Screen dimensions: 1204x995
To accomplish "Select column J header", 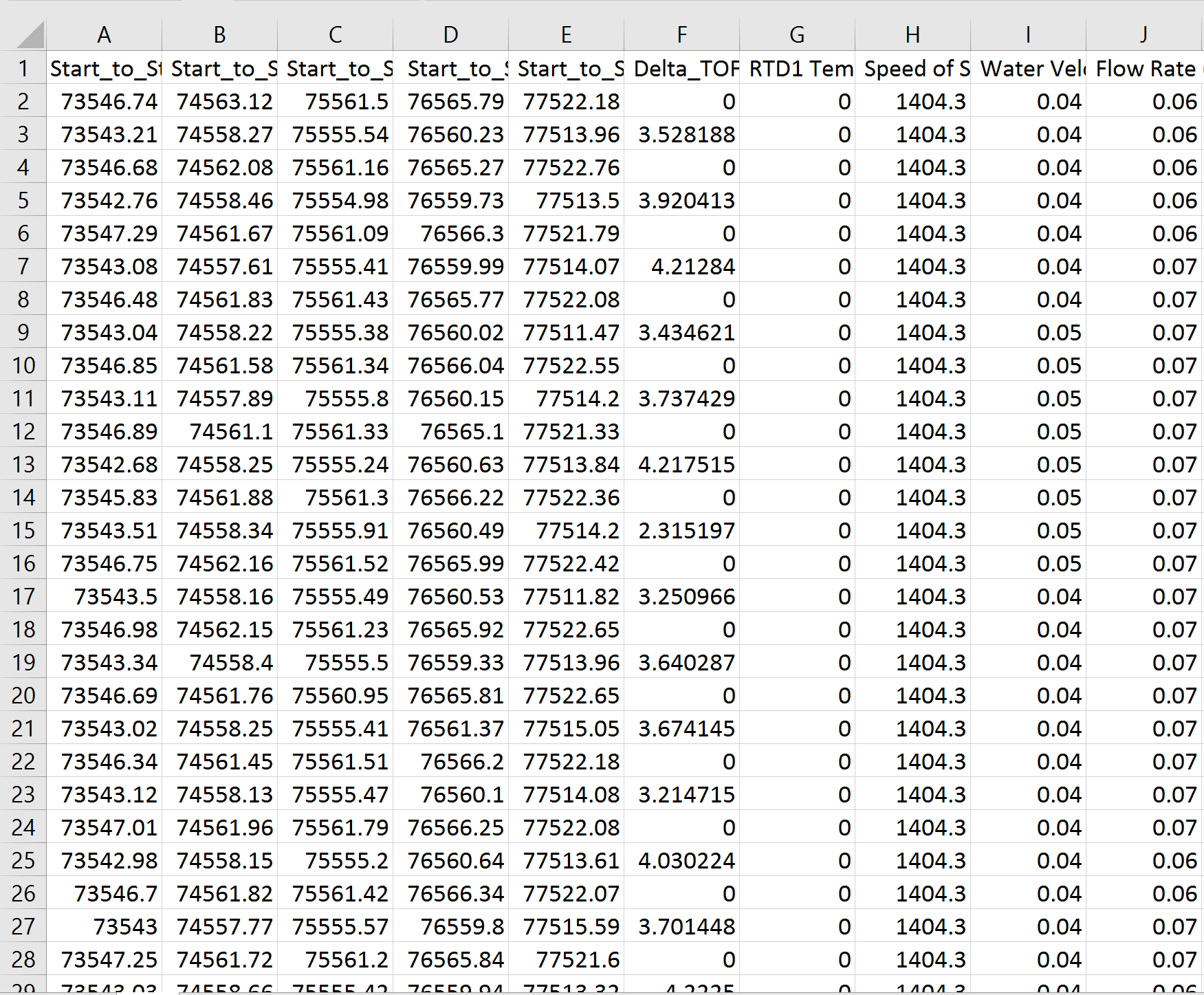I will coord(1143,34).
